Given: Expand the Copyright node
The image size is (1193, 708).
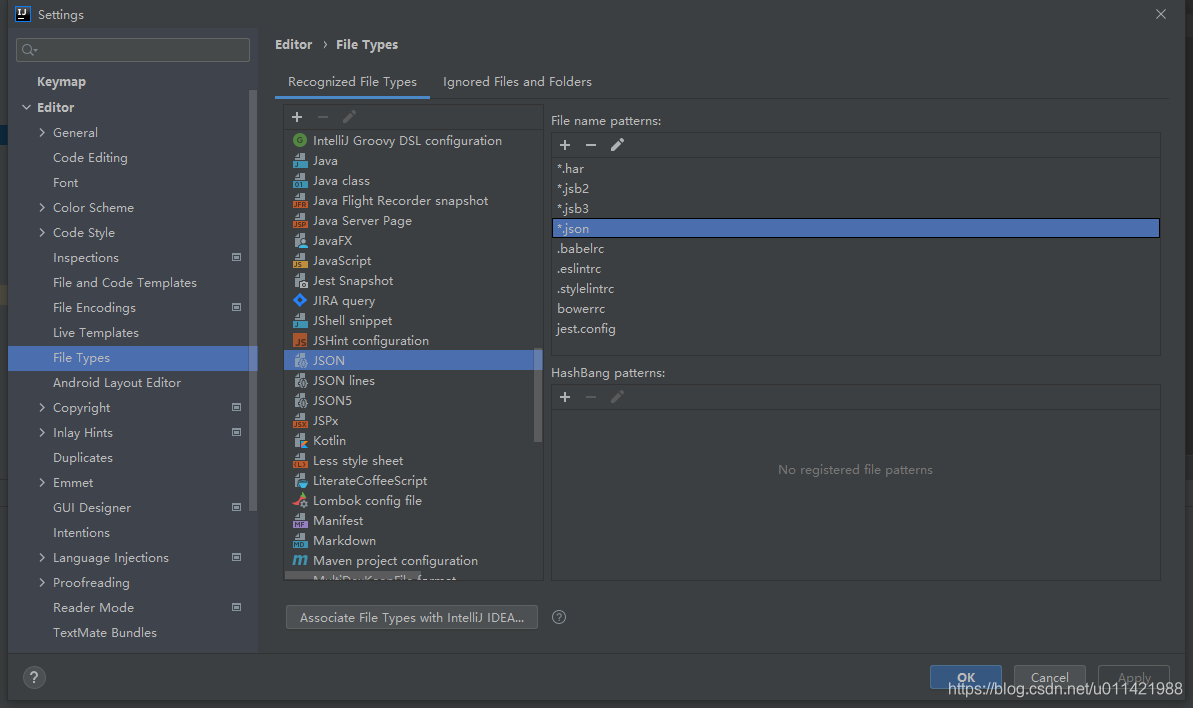Looking at the screenshot, I should click(x=42, y=408).
